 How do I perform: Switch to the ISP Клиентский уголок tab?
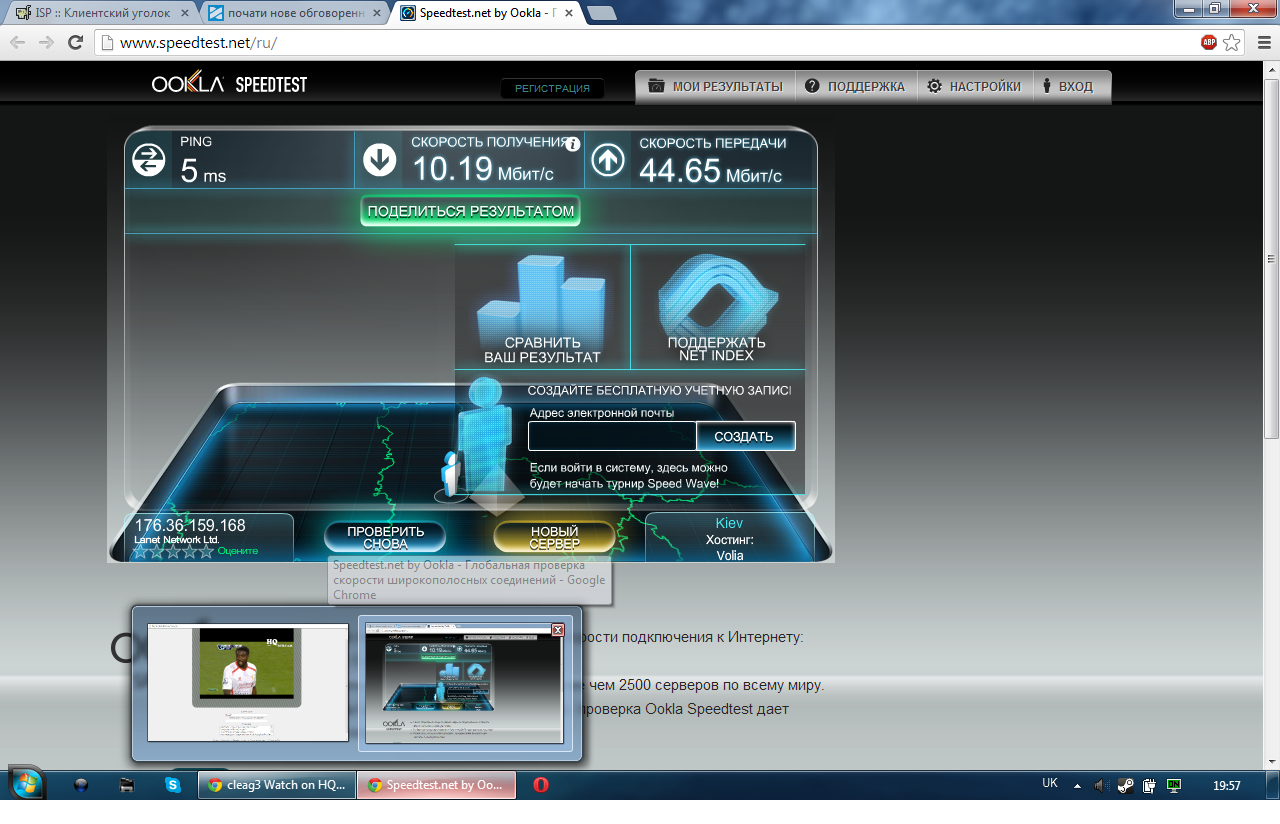(100, 13)
